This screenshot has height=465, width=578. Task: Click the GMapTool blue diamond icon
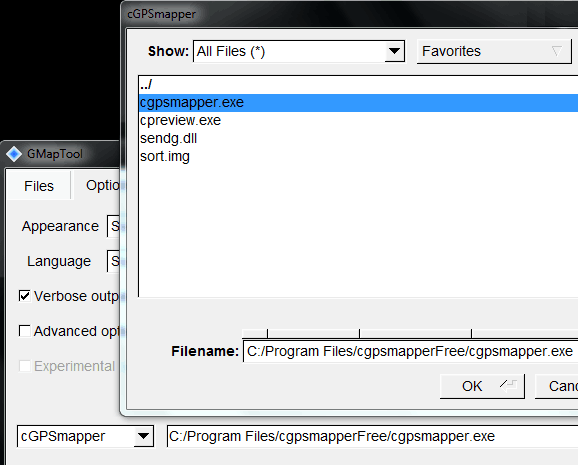click(14, 154)
